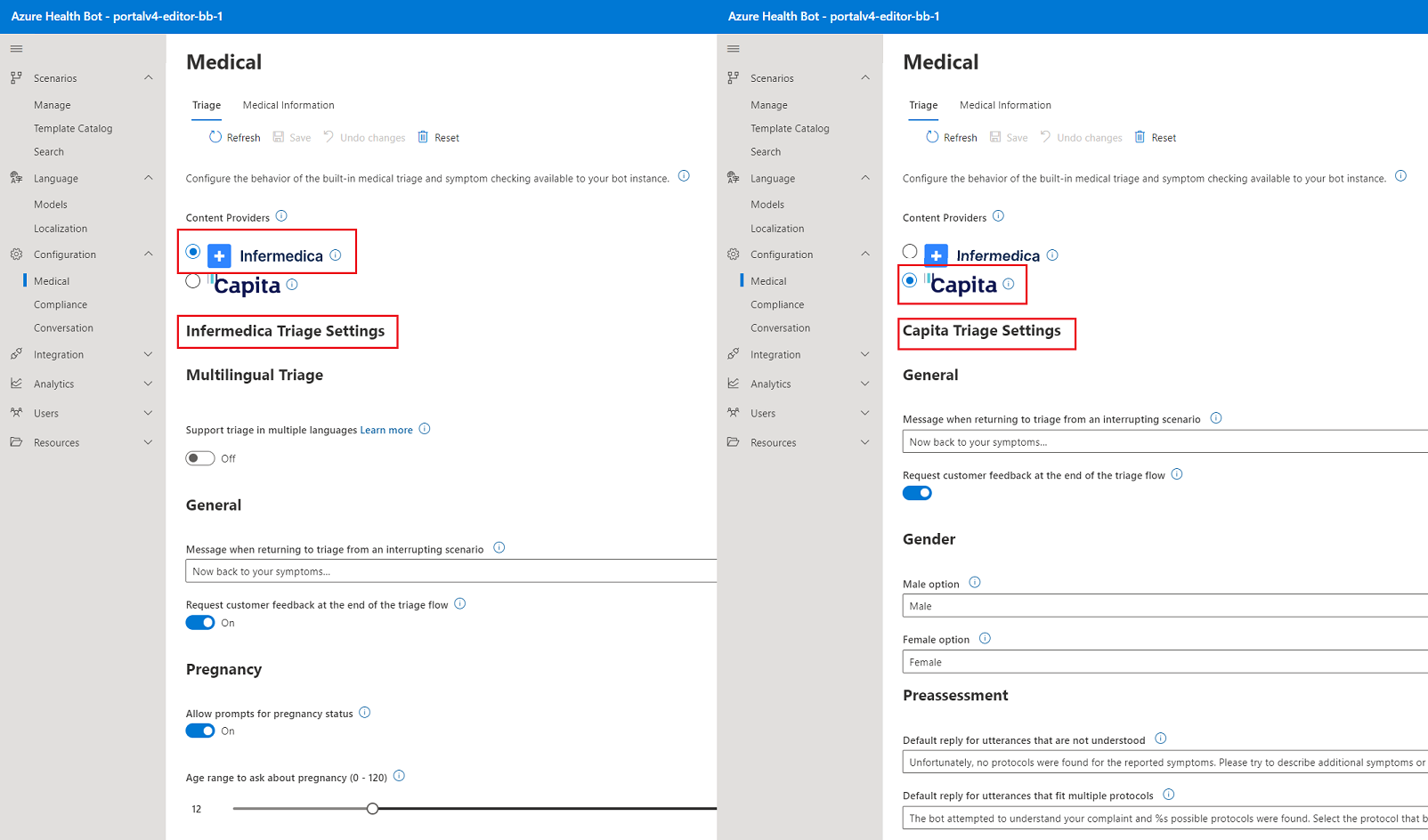The image size is (1428, 840).
Task: Open Models in right sidebar
Action: coord(767,205)
